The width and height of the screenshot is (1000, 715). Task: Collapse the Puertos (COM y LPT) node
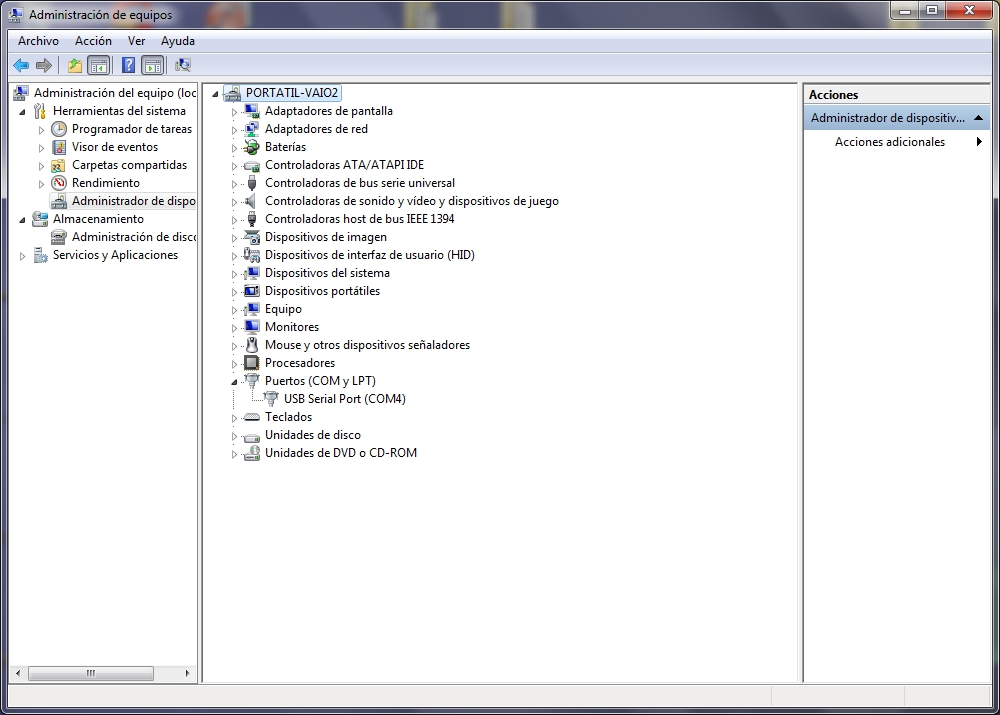[234, 381]
